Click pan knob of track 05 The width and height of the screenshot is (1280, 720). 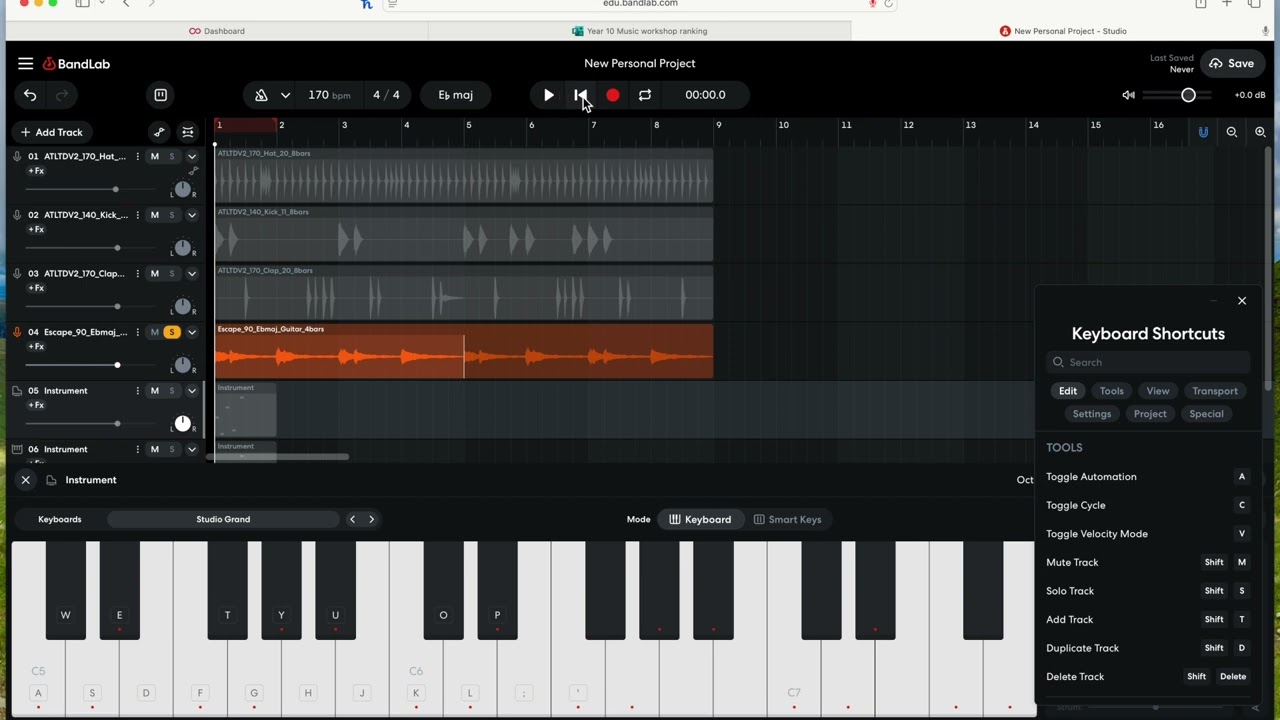coord(182,424)
